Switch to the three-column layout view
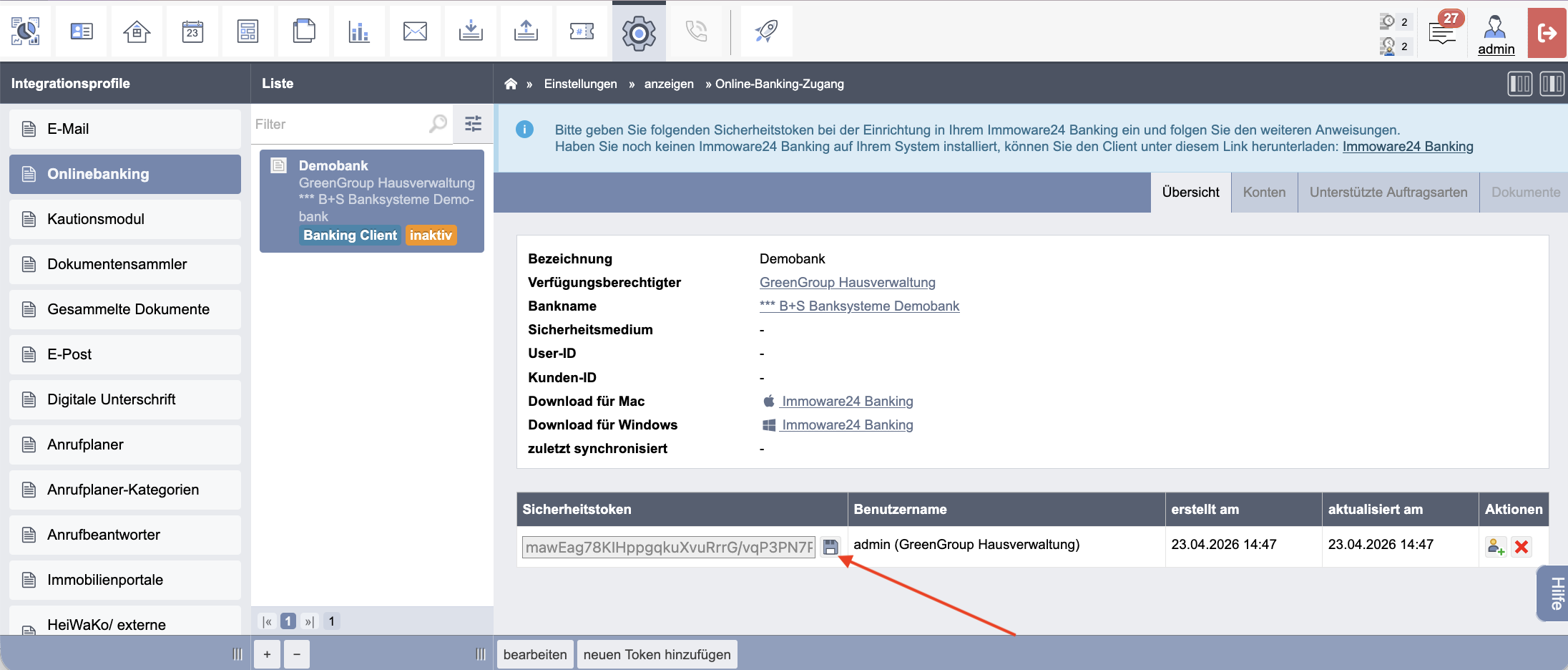This screenshot has width=1568, height=670. click(x=1520, y=84)
